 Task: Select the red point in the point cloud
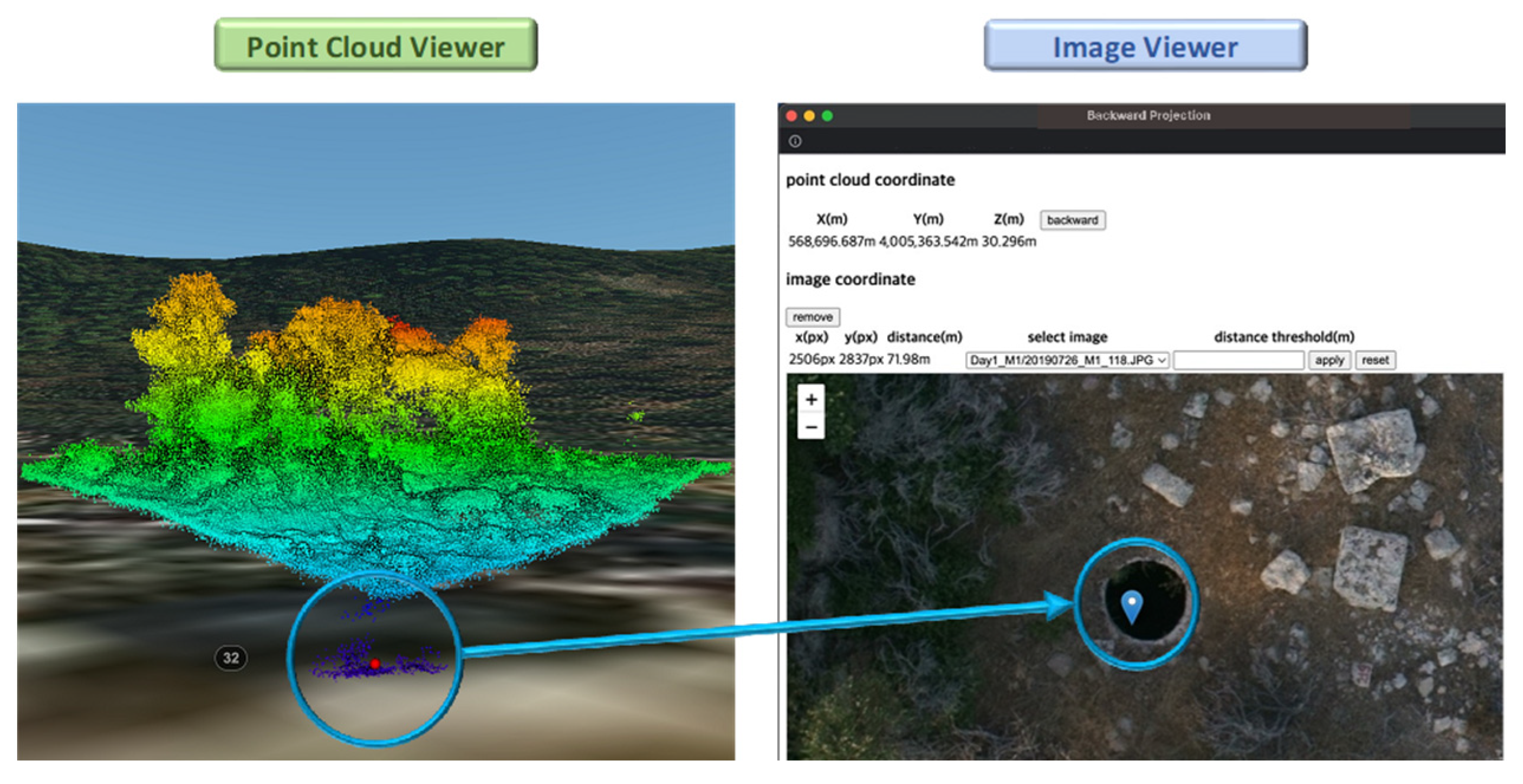(375, 663)
